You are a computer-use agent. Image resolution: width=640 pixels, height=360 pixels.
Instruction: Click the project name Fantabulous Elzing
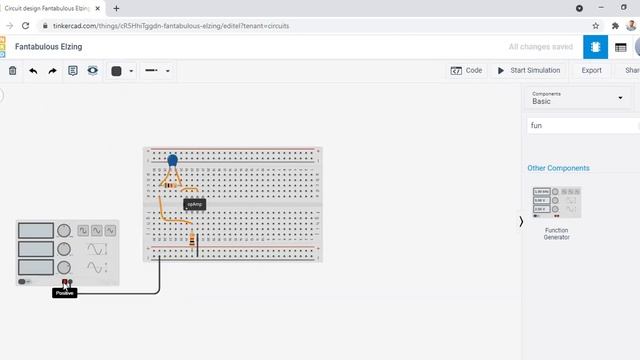coord(49,47)
